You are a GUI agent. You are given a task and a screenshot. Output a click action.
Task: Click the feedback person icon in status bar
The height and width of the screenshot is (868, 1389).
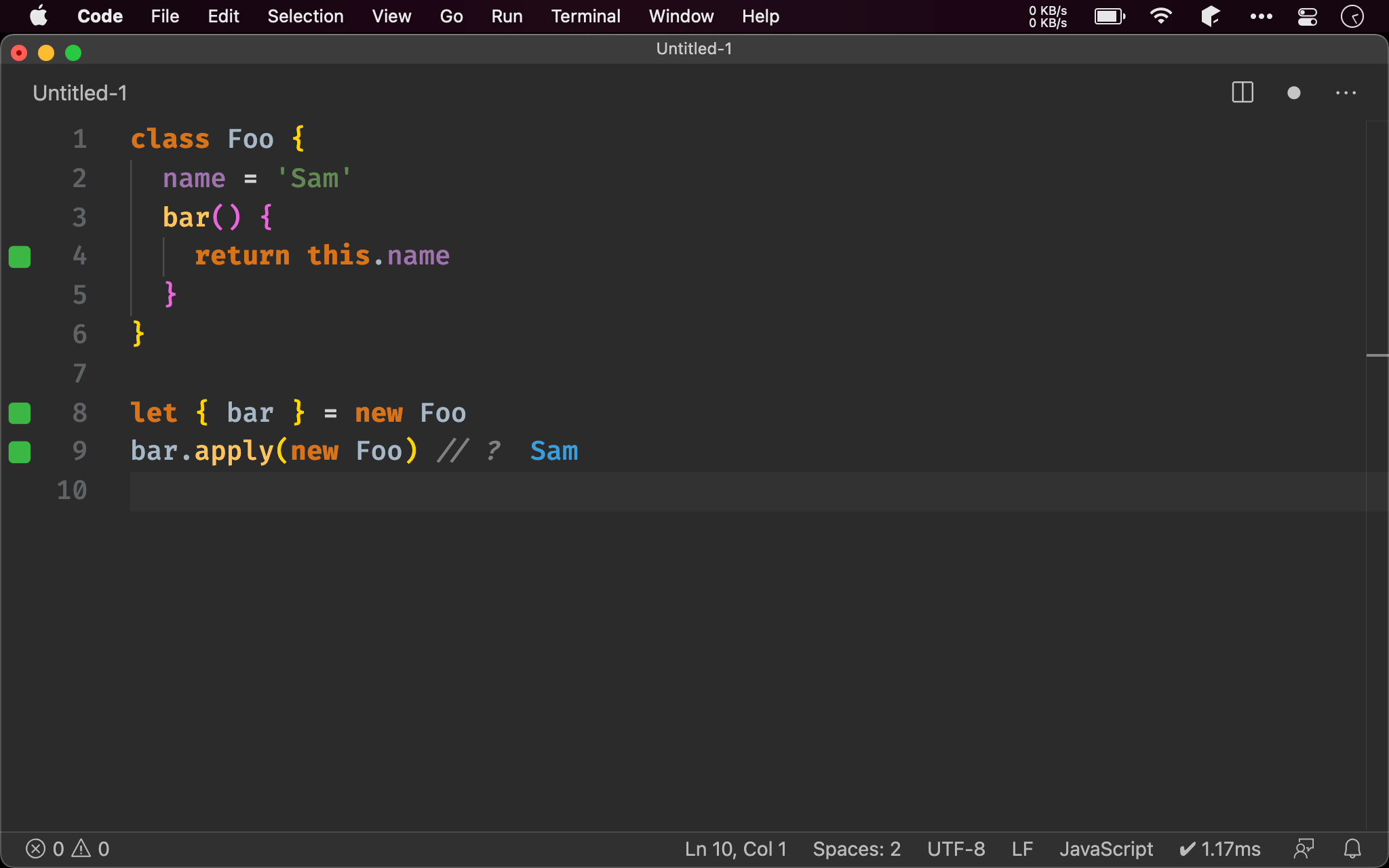1304,848
